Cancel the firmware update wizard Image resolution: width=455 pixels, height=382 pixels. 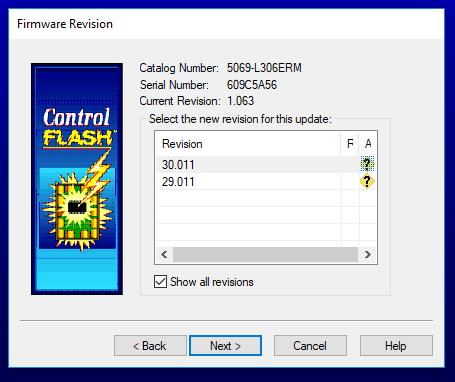click(310, 346)
